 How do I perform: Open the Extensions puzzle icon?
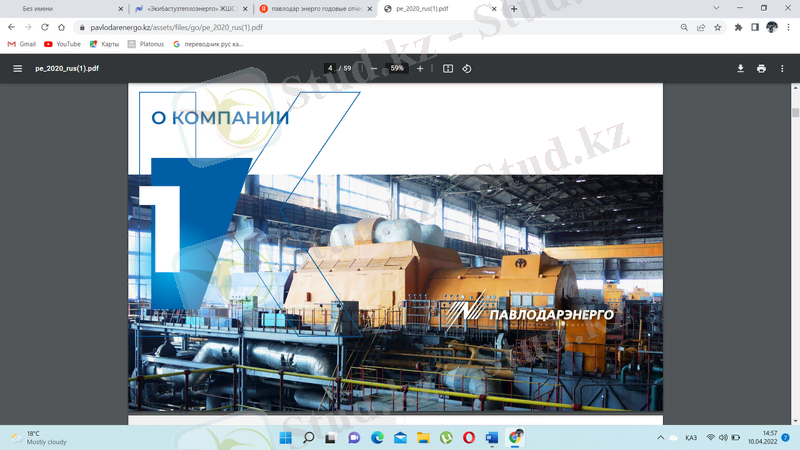[738, 27]
